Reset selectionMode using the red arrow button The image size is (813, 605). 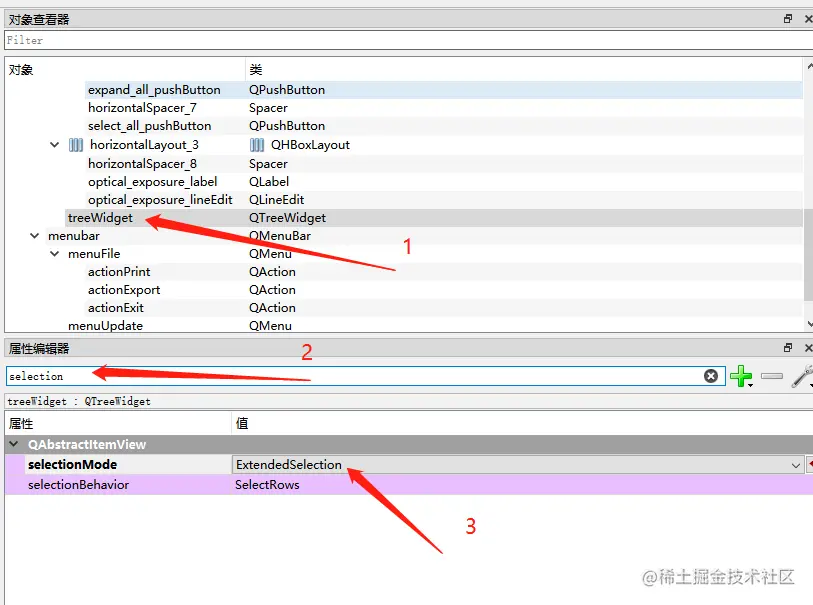[x=809, y=465]
